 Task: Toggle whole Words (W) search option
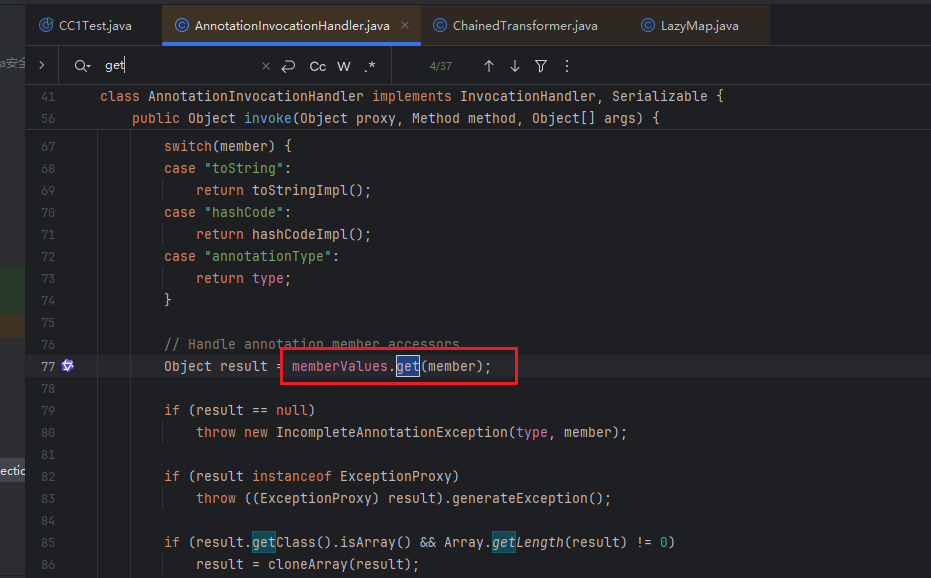(x=344, y=66)
